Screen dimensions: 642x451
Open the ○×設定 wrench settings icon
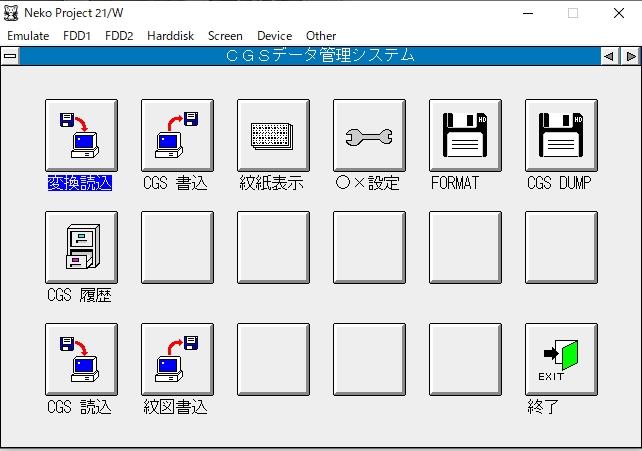[369, 135]
